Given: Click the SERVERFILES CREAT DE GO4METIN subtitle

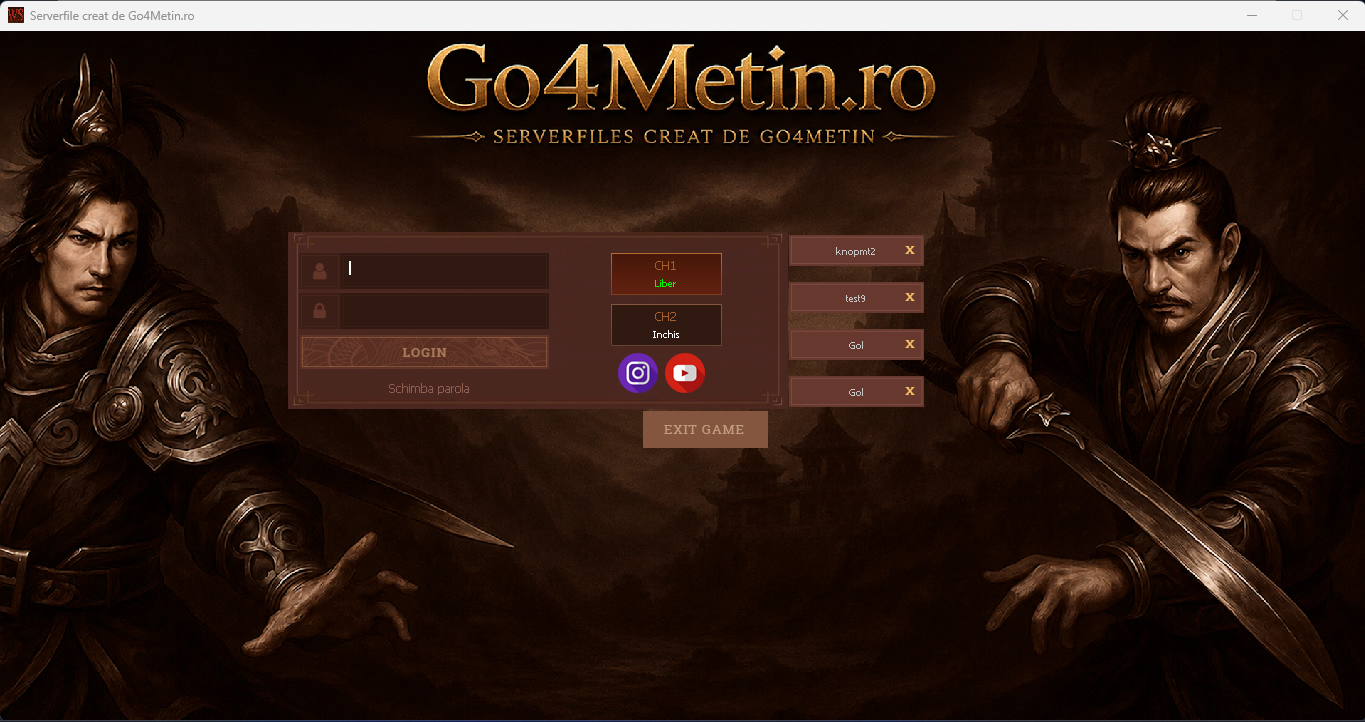Looking at the screenshot, I should click(684, 136).
